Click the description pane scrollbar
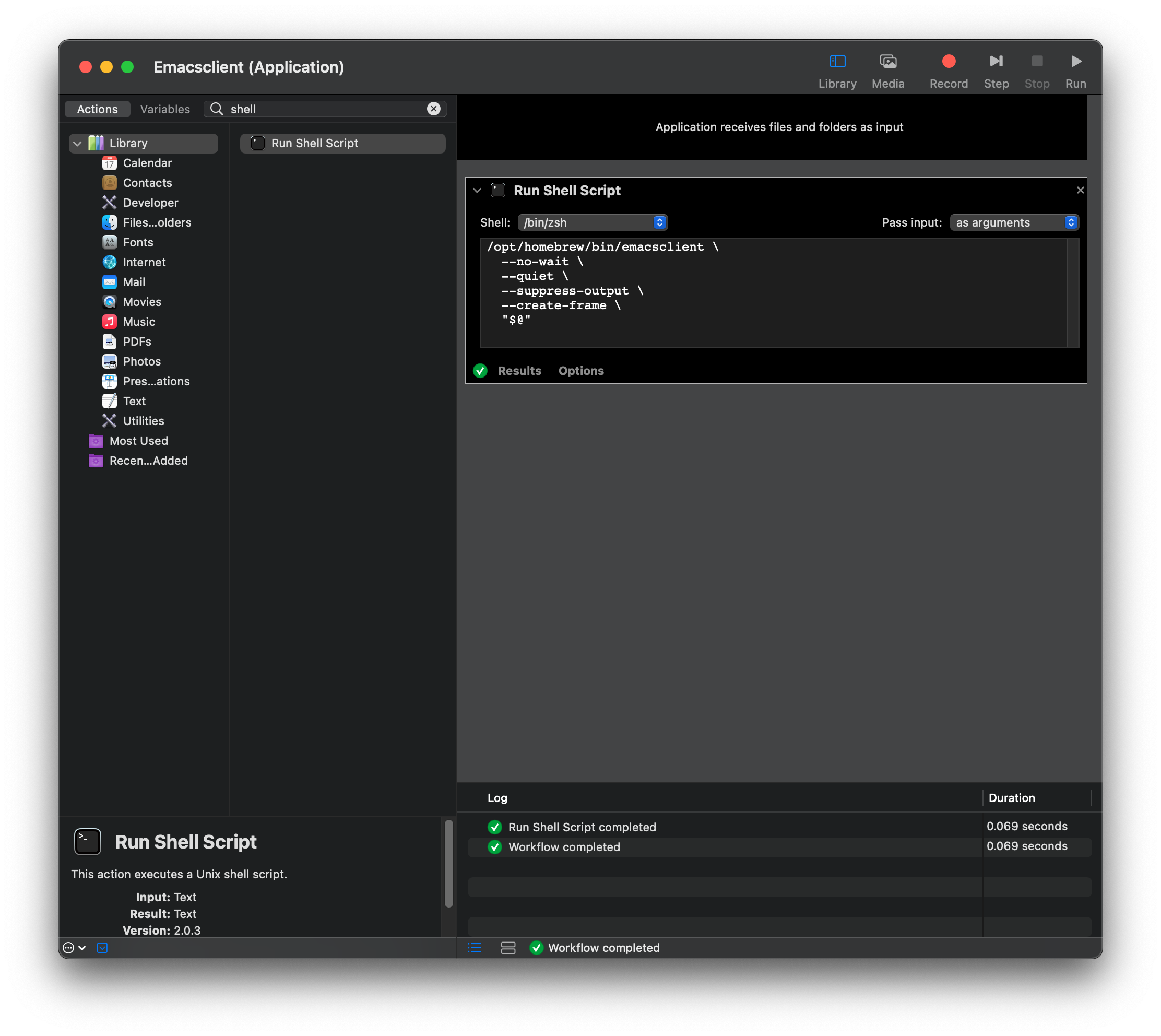 point(448,864)
